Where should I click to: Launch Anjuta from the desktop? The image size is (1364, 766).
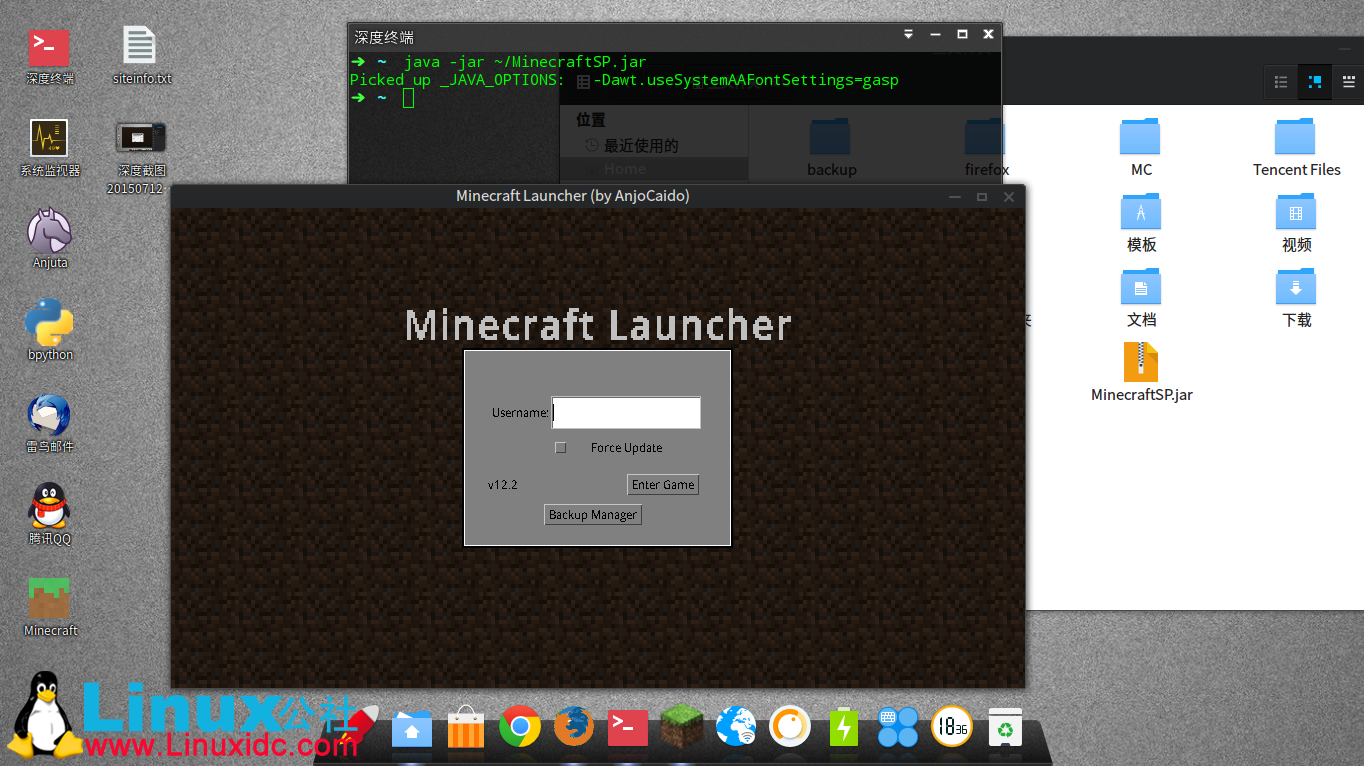click(50, 240)
